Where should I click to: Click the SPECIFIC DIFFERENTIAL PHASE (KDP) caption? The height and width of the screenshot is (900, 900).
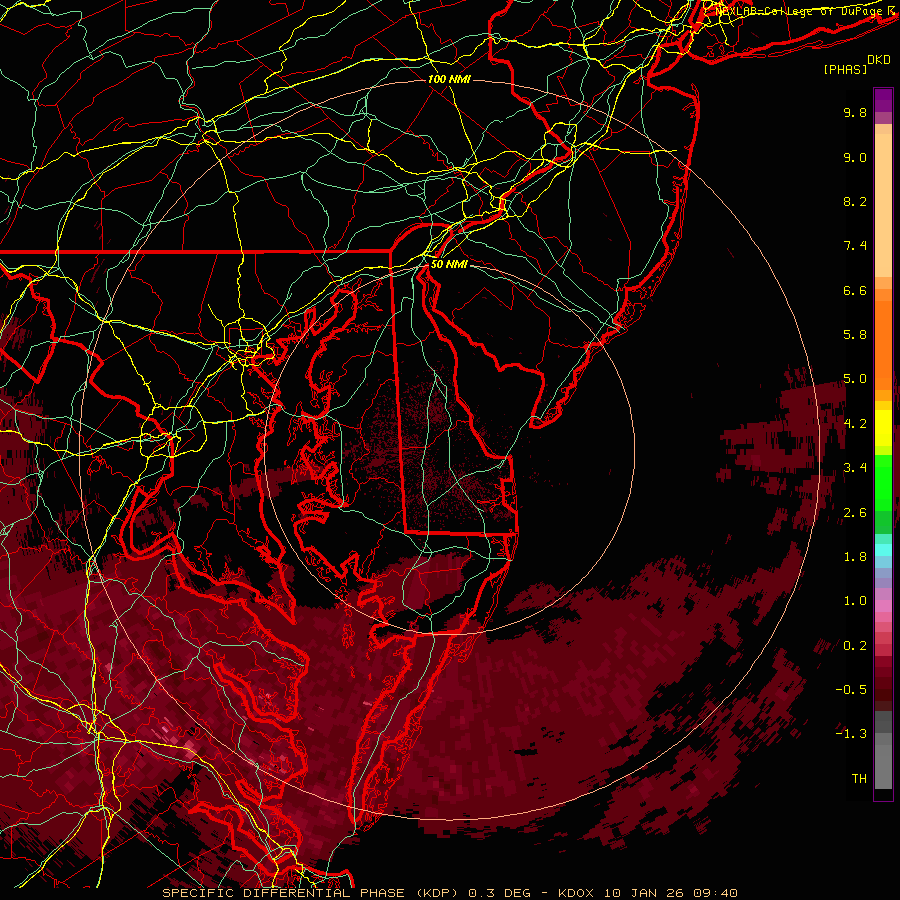coord(311,893)
